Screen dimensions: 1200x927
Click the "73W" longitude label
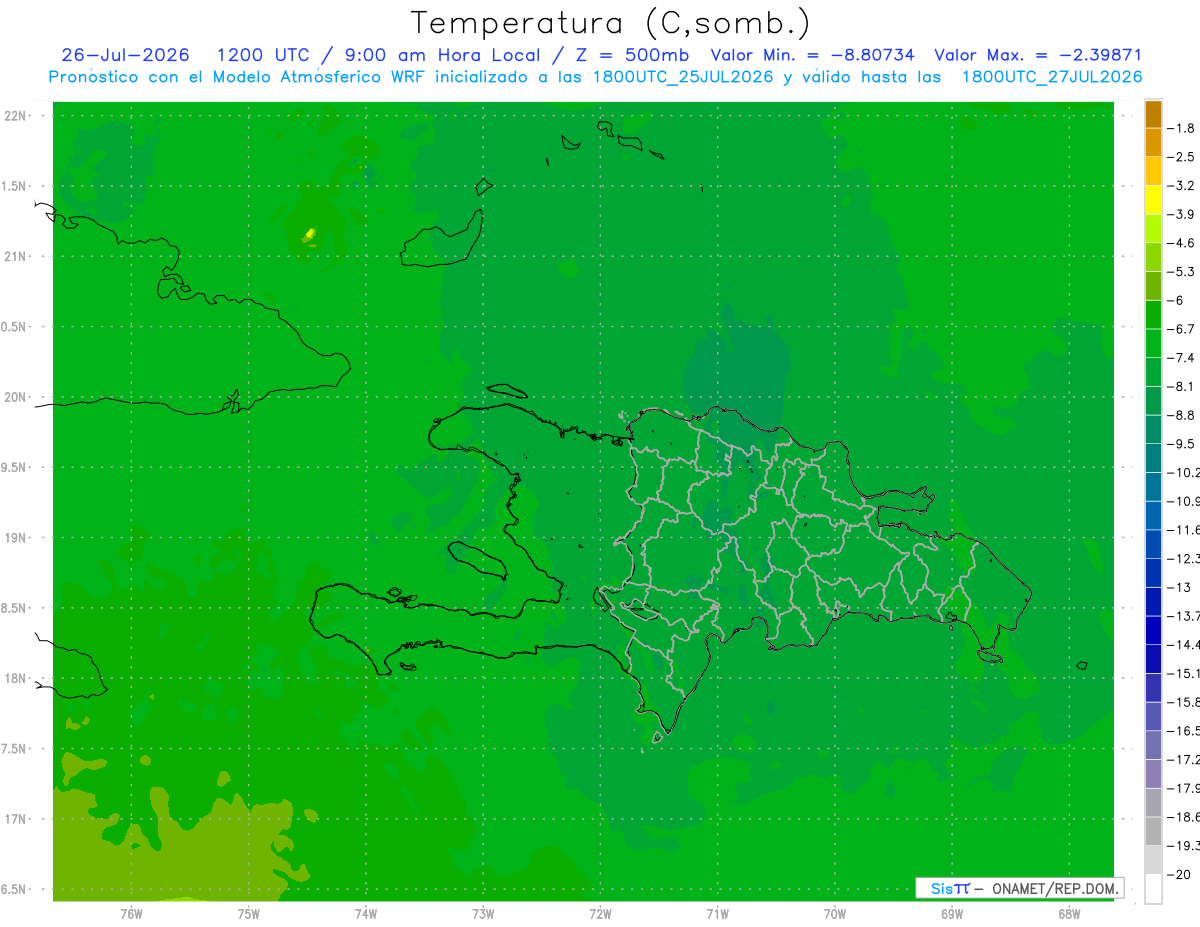coord(483,914)
